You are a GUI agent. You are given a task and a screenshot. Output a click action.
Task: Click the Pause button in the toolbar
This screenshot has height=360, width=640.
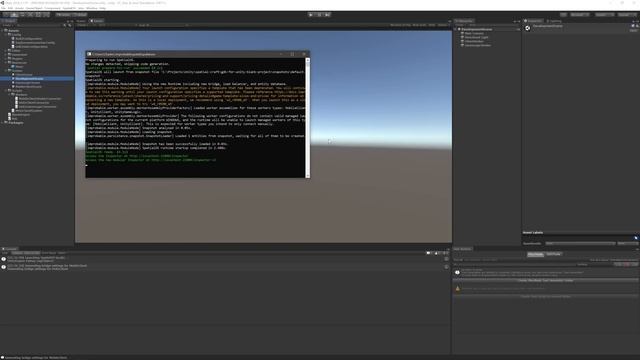(319, 15)
